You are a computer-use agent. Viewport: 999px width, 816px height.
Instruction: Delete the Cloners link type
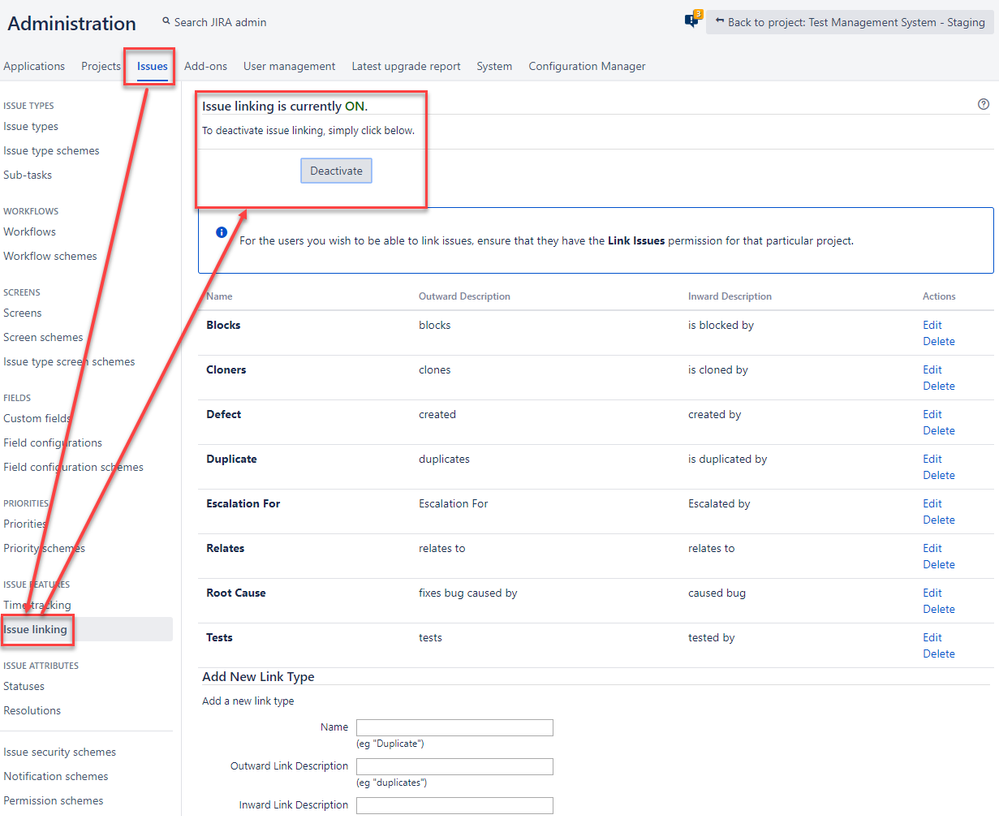coord(938,386)
